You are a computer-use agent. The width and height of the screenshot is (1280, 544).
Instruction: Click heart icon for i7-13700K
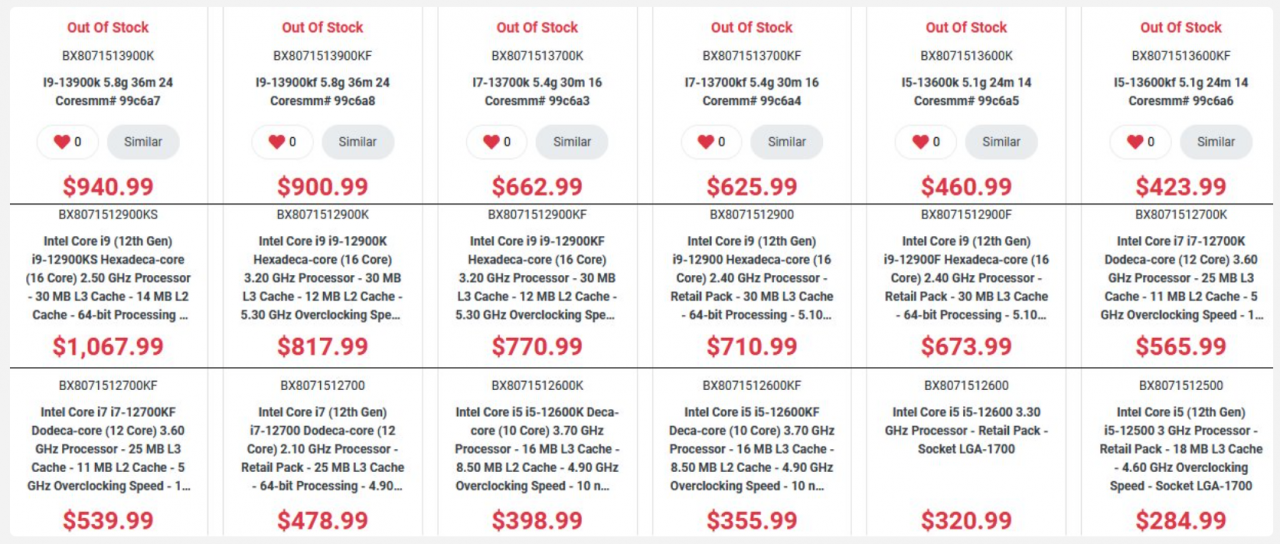pyautogui.click(x=491, y=142)
